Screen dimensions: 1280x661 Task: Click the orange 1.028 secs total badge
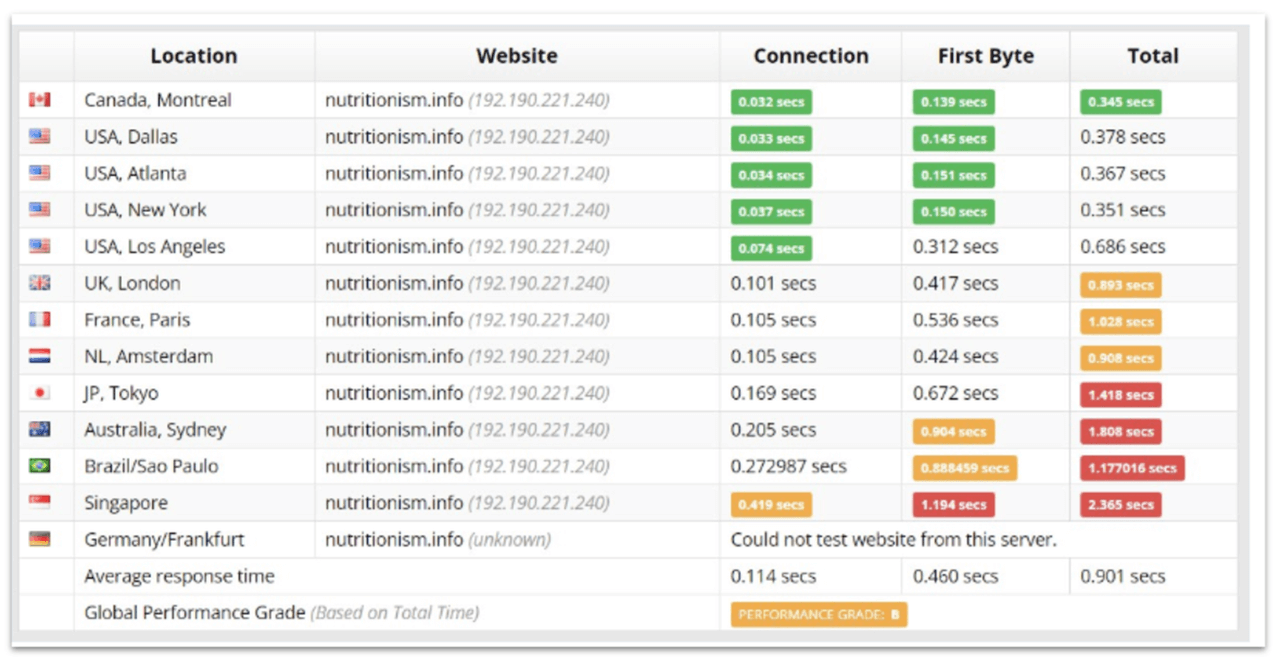[1121, 322]
